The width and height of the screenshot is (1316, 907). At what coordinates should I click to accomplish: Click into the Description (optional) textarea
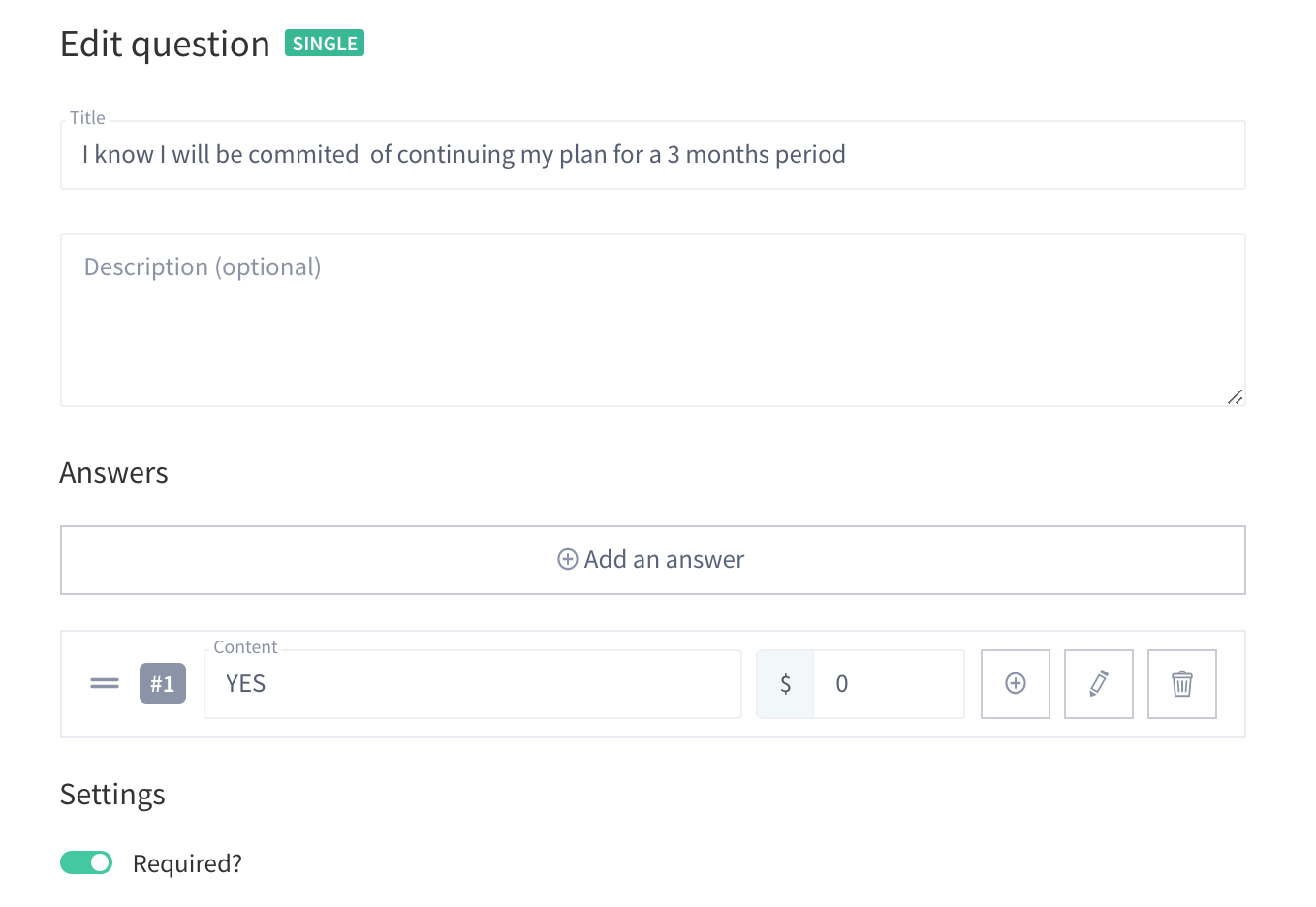(652, 320)
